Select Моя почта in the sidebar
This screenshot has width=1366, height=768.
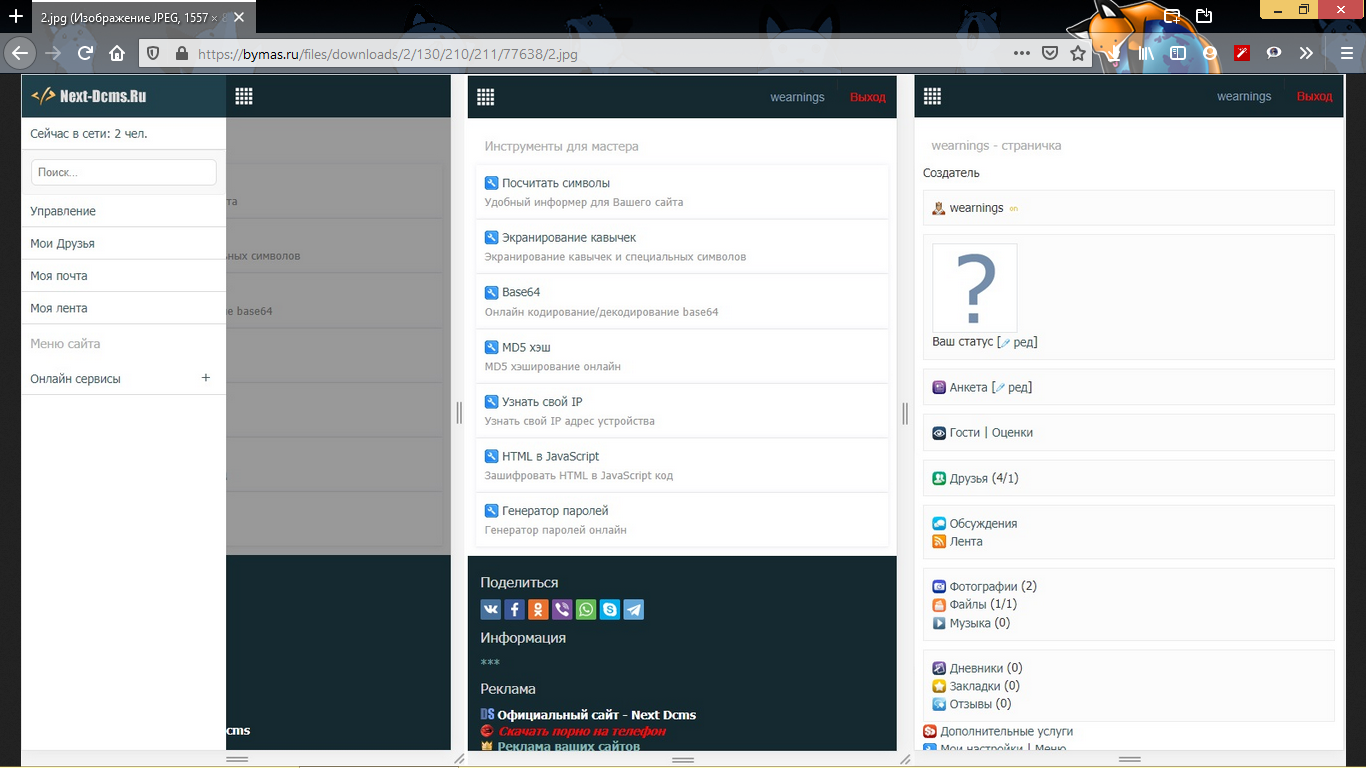[x=58, y=276]
